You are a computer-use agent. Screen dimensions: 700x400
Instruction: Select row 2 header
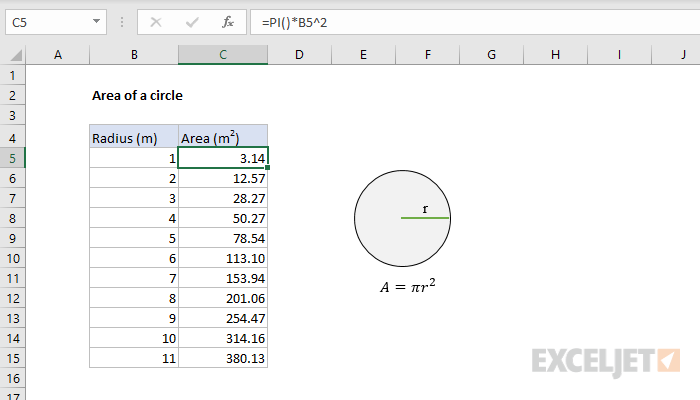(x=12, y=96)
